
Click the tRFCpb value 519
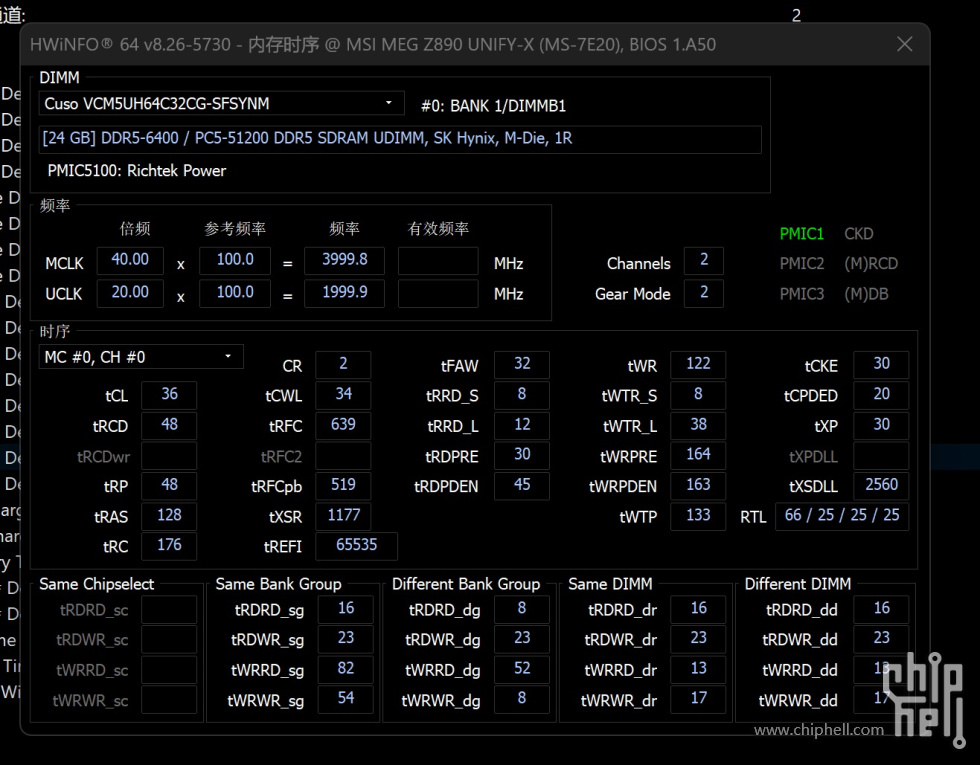(x=343, y=485)
